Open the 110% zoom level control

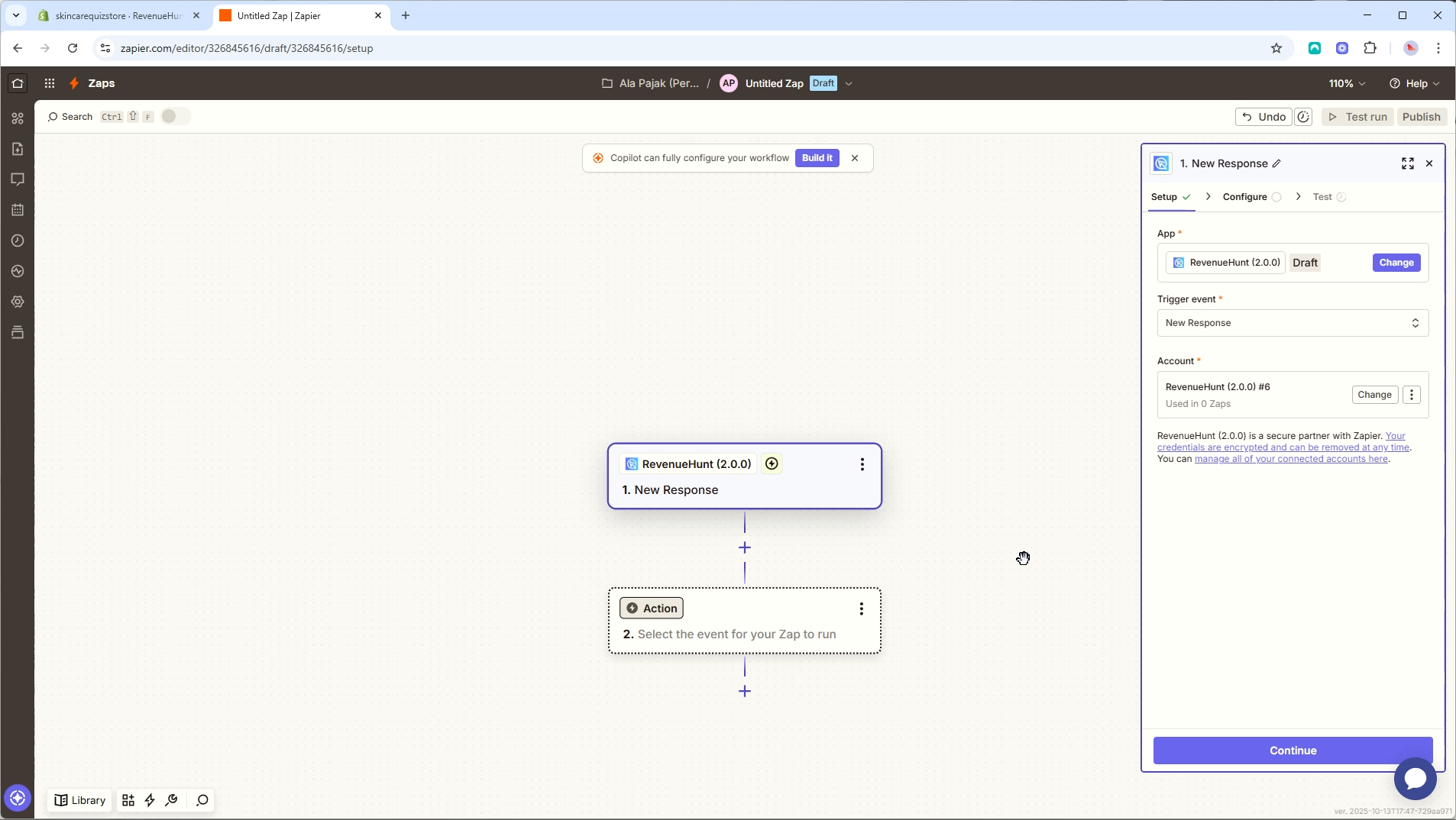click(1346, 83)
